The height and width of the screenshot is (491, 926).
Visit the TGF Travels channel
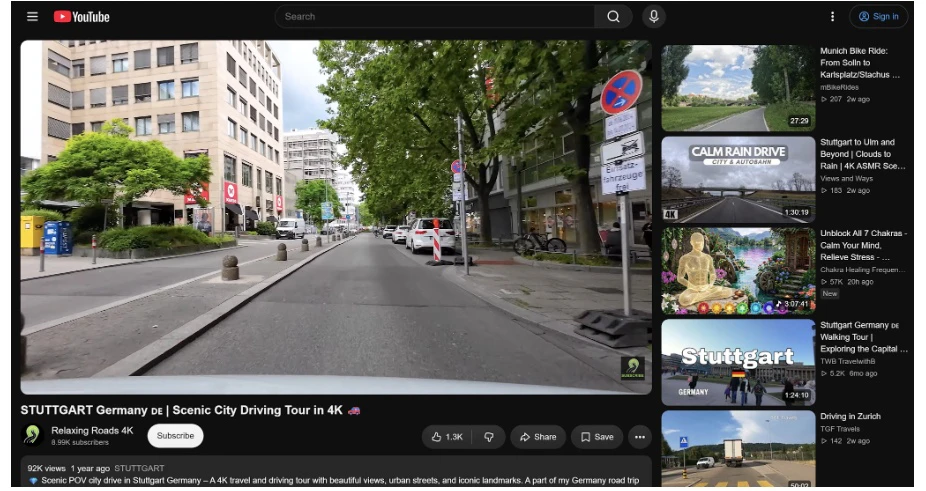[840, 429]
